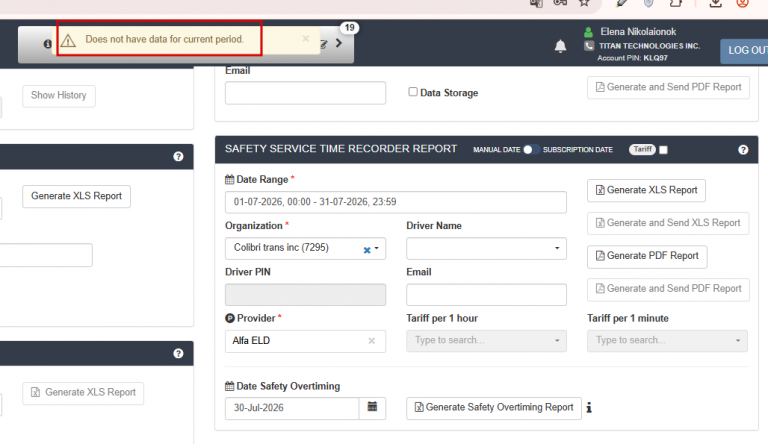Open the notifications bell
768x444 pixels.
pyautogui.click(x=560, y=46)
